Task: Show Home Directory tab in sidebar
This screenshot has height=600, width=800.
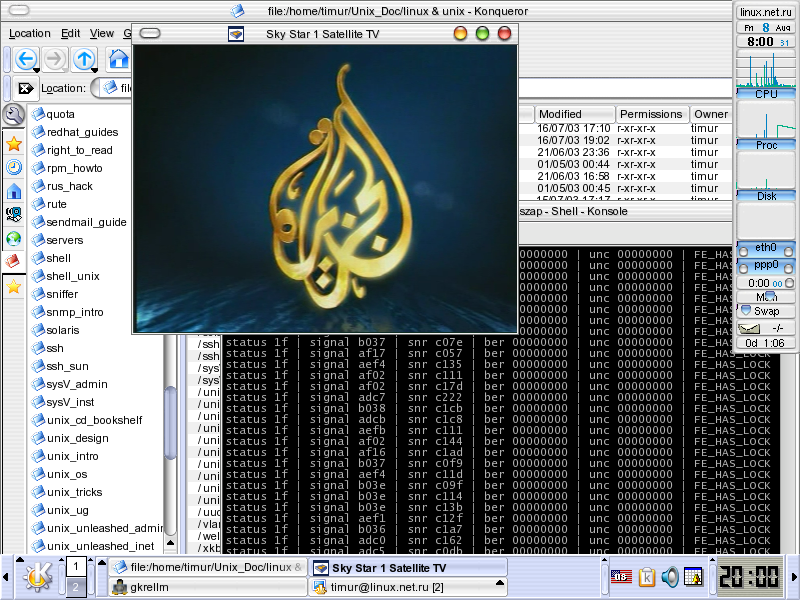Action: pyautogui.click(x=14, y=191)
